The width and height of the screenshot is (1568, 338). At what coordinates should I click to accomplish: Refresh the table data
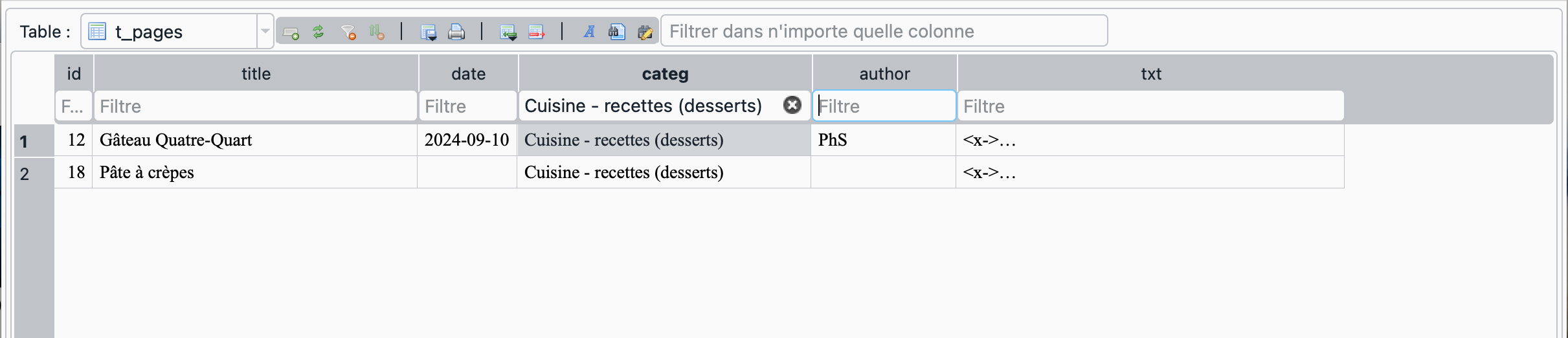click(x=319, y=32)
